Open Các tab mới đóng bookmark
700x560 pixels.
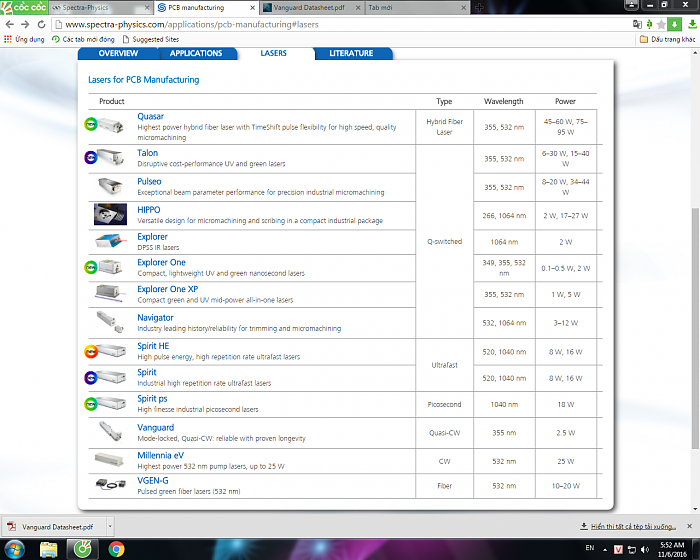click(x=83, y=39)
